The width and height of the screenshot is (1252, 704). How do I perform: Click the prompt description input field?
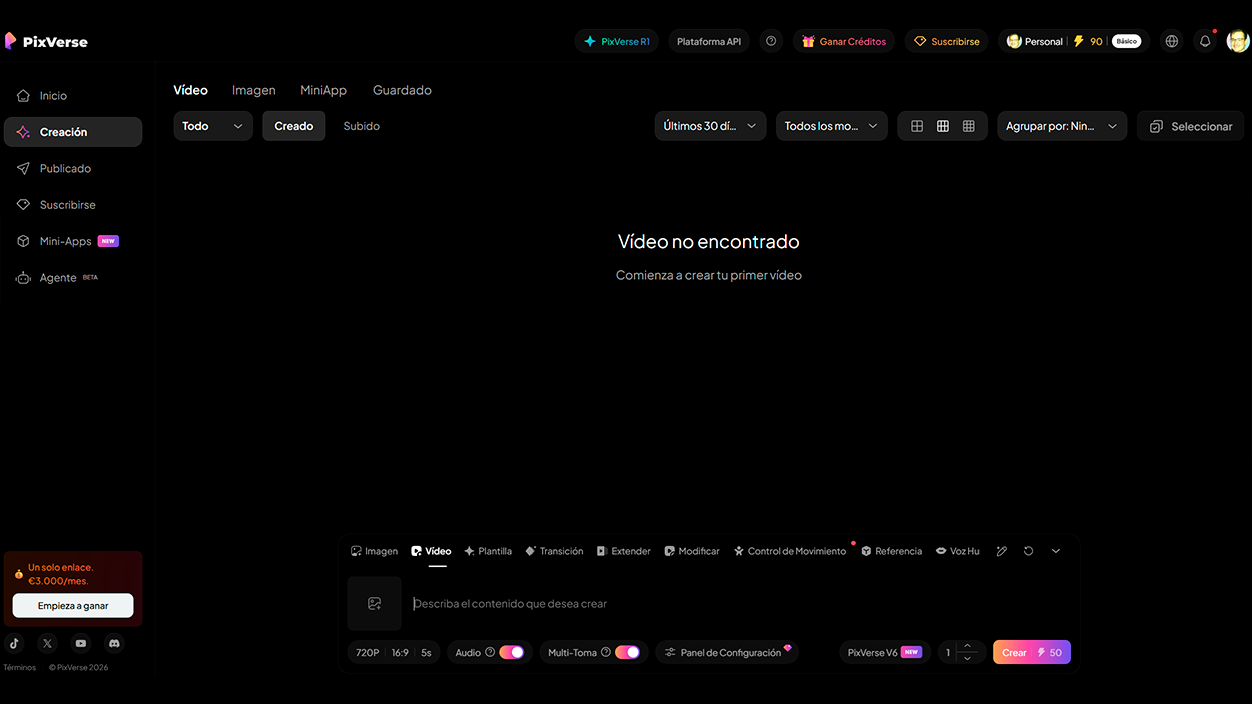(740, 603)
